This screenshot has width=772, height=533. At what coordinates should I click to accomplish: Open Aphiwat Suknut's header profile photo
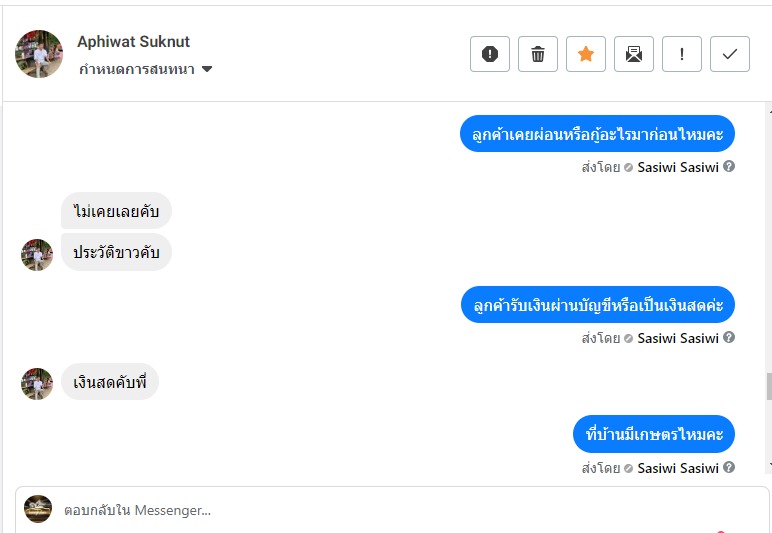pos(39,54)
